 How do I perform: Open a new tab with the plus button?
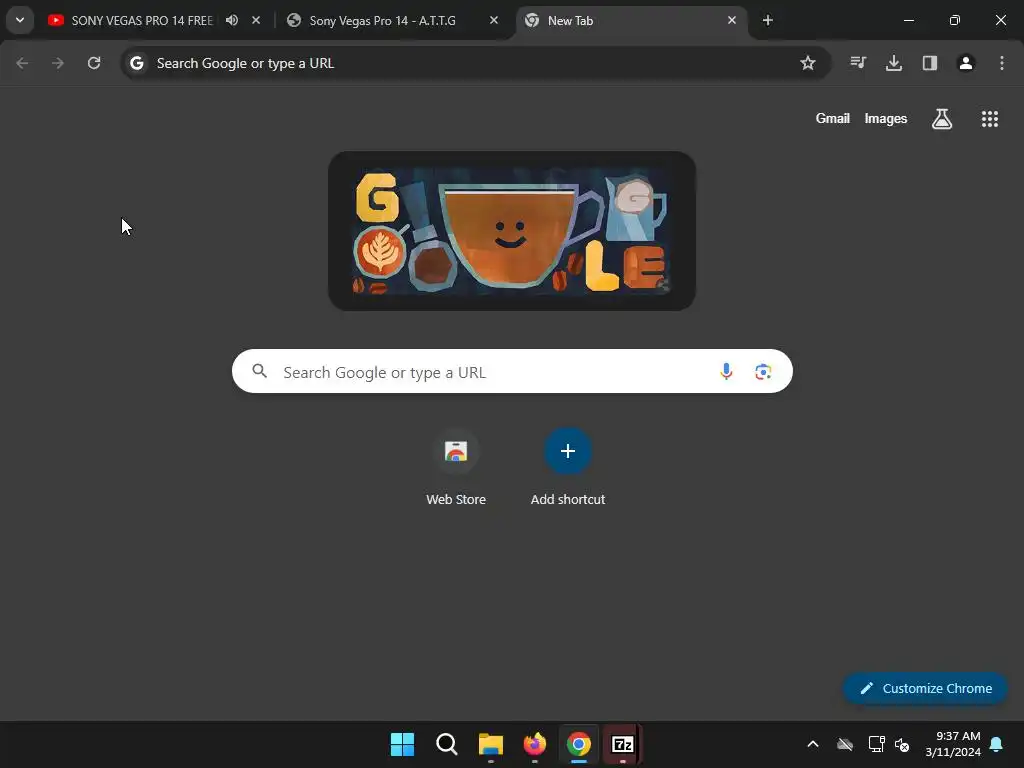[768, 20]
